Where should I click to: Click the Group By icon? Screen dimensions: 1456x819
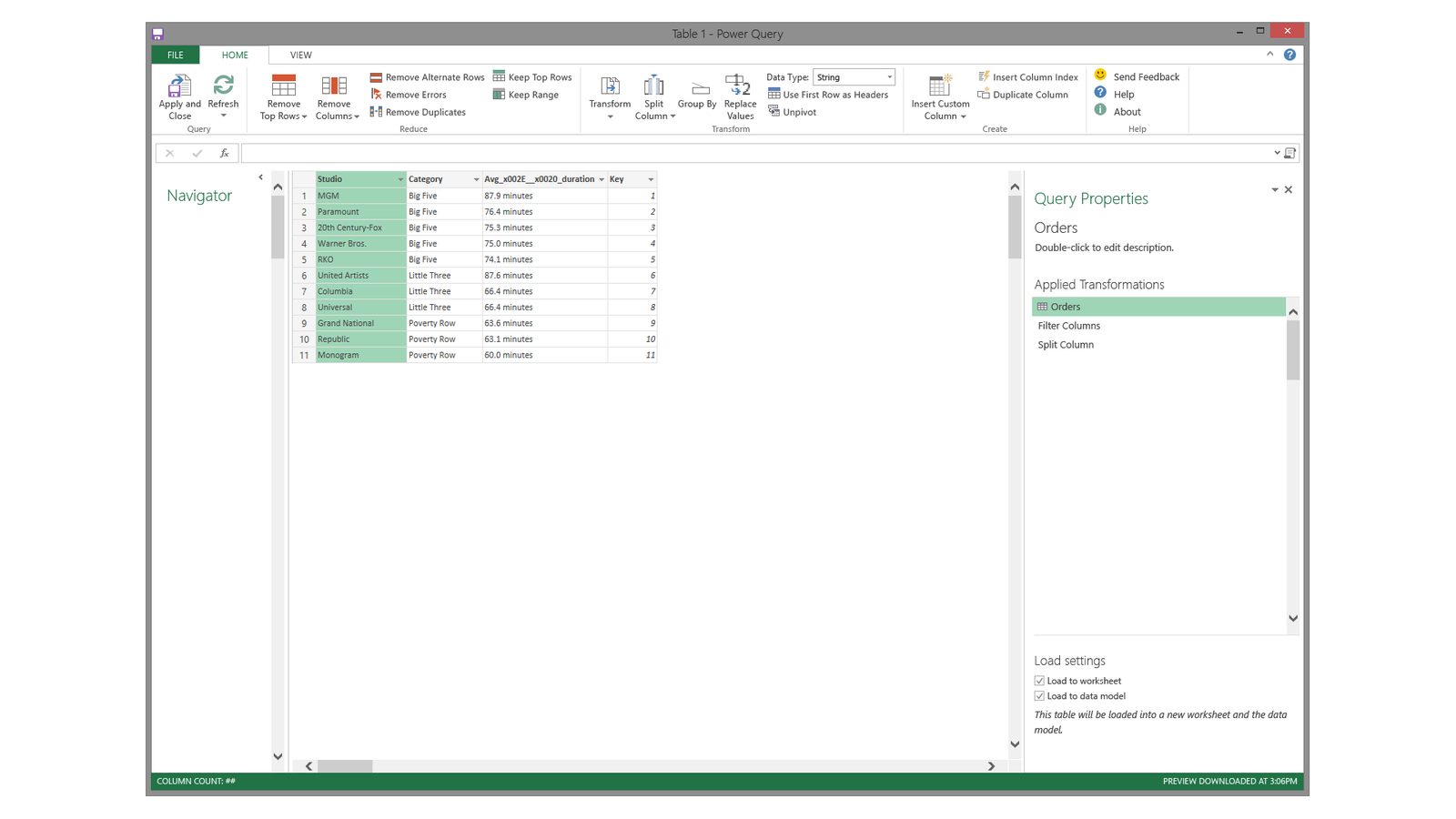pyautogui.click(x=700, y=88)
